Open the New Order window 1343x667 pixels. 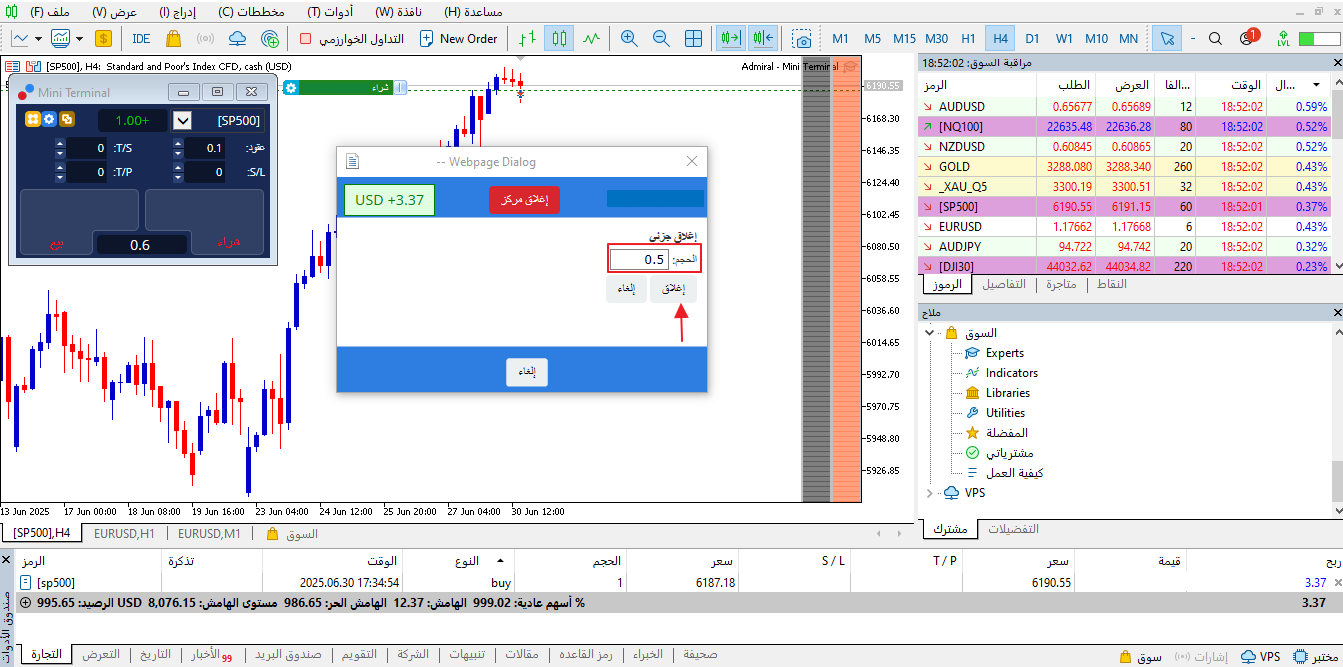coord(458,39)
